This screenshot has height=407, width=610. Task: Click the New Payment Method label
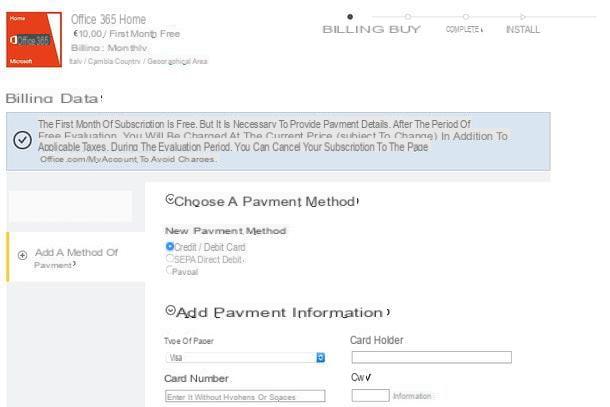click(x=226, y=231)
